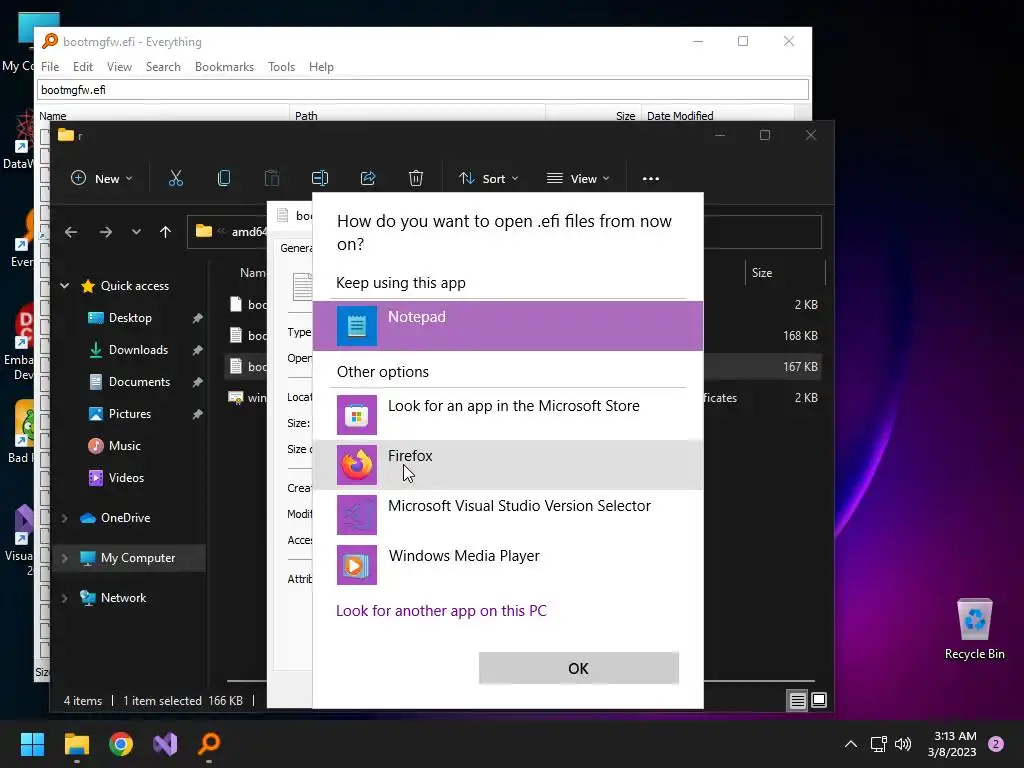1024x768 pixels.
Task: Confirm with the OK button
Action: 579,668
